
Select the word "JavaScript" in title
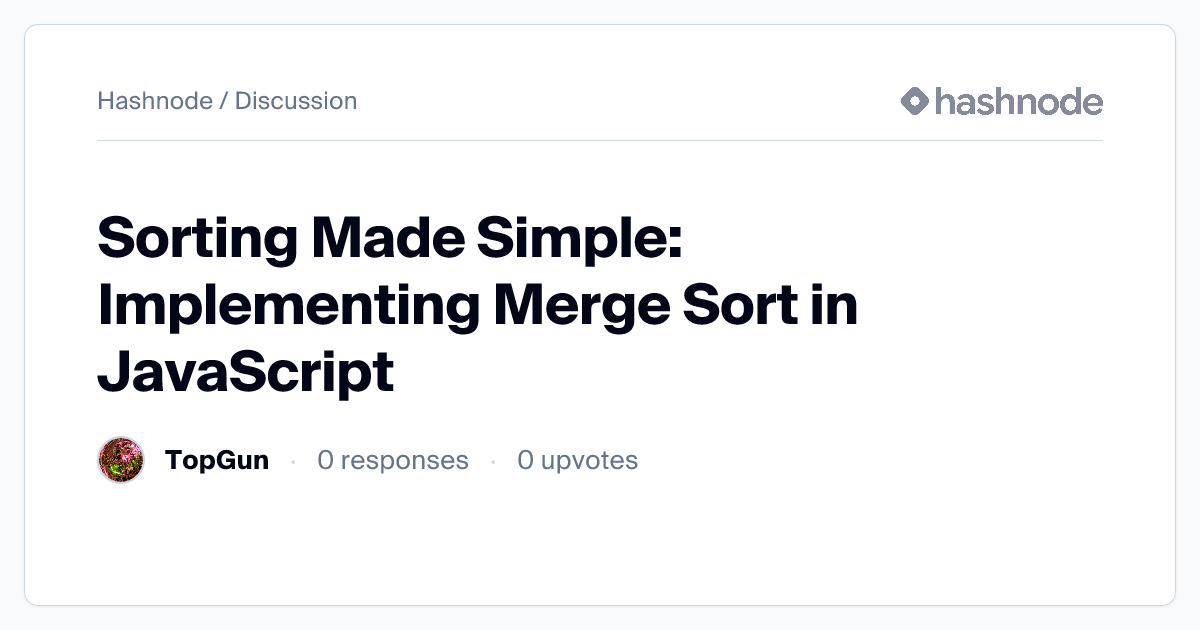click(x=246, y=372)
